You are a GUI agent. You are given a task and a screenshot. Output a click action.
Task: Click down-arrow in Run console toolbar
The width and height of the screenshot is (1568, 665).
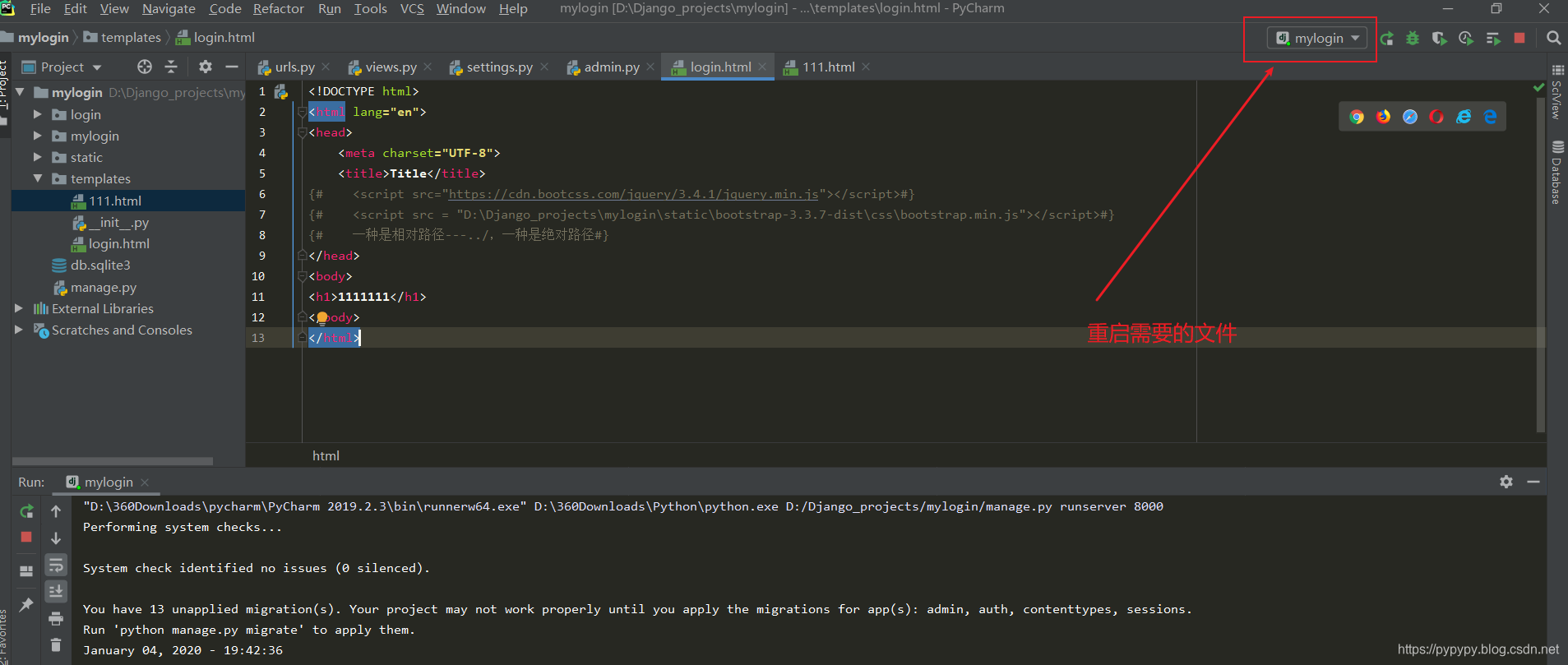click(56, 538)
